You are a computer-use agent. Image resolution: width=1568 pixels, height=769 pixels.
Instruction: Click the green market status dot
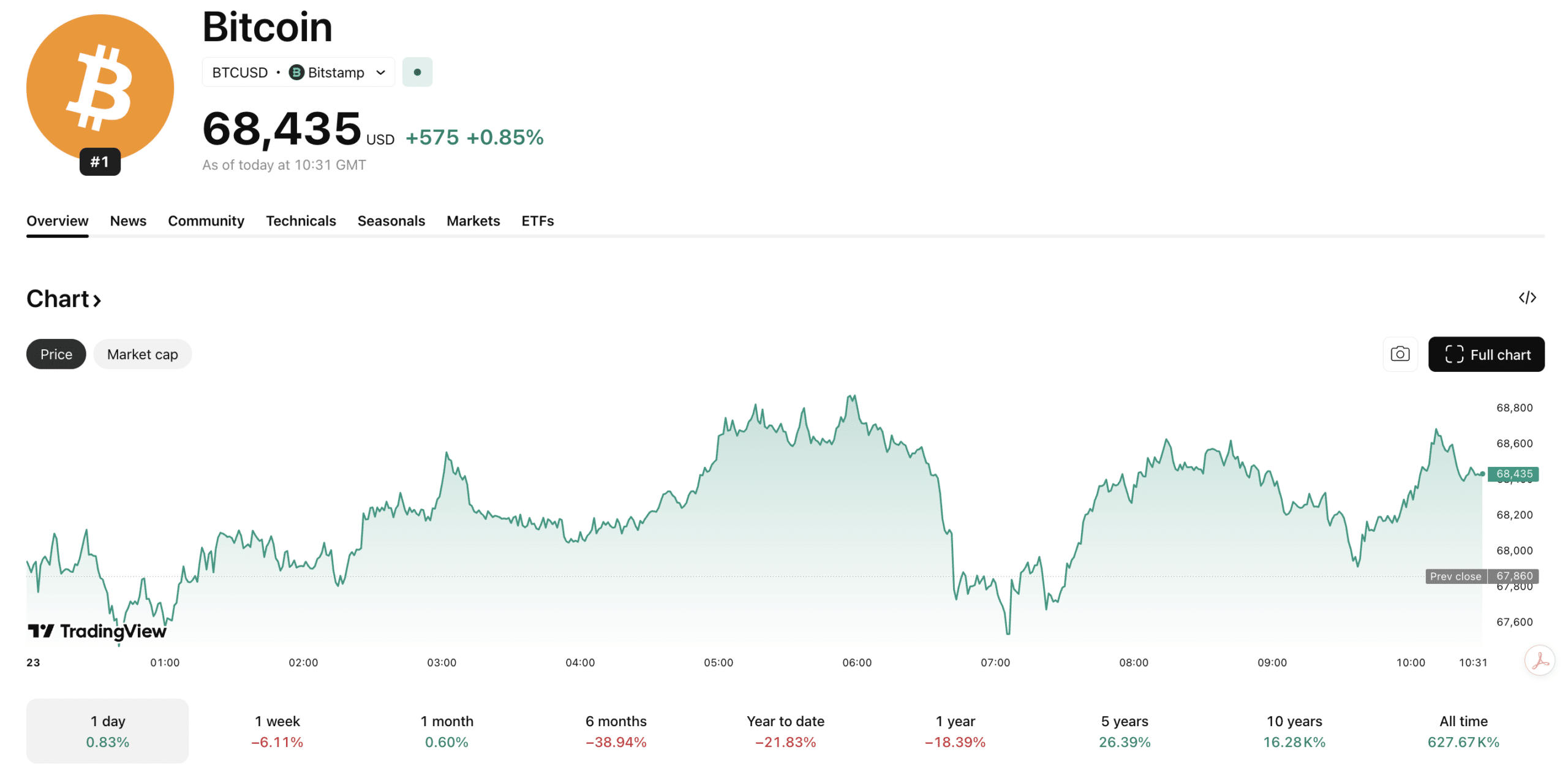click(417, 72)
